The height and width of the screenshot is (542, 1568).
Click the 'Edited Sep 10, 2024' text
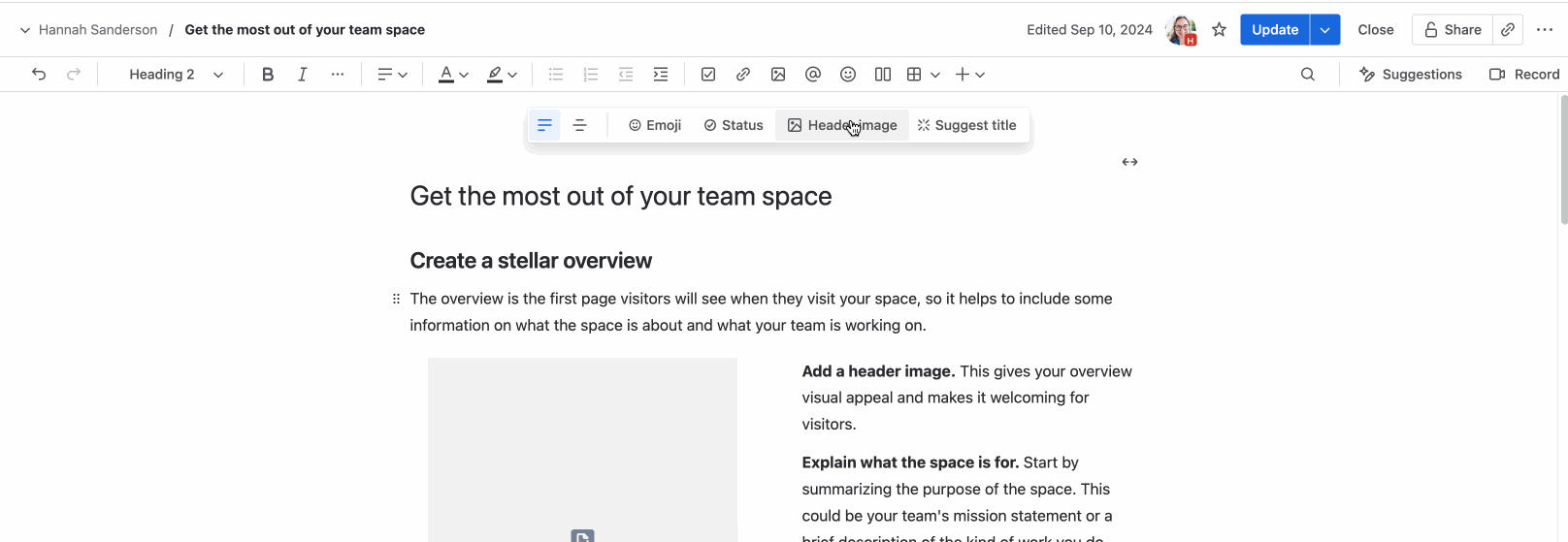[x=1090, y=30]
